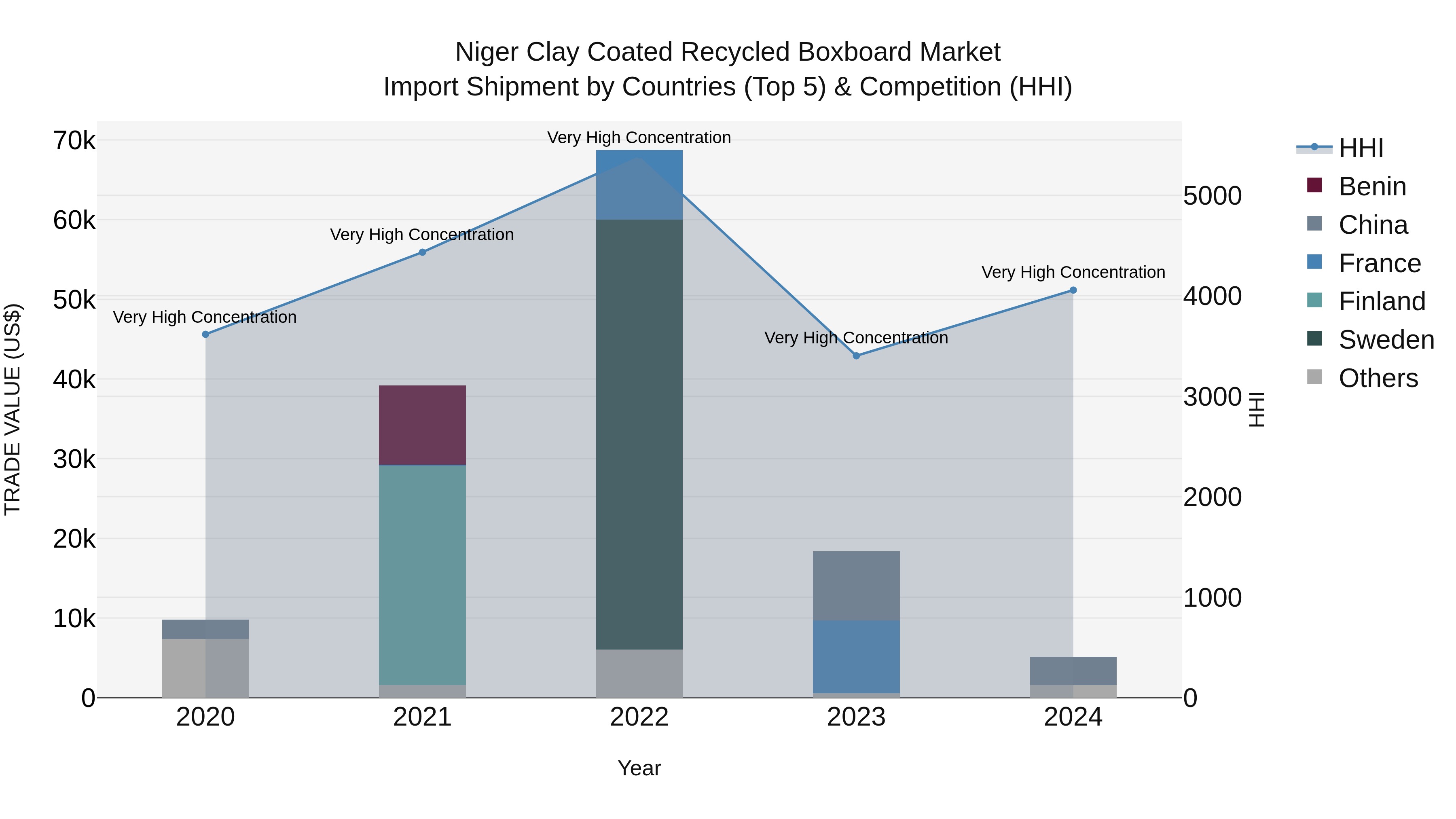Click the Year axis title
The width and height of the screenshot is (1456, 819).
pyautogui.click(x=639, y=769)
